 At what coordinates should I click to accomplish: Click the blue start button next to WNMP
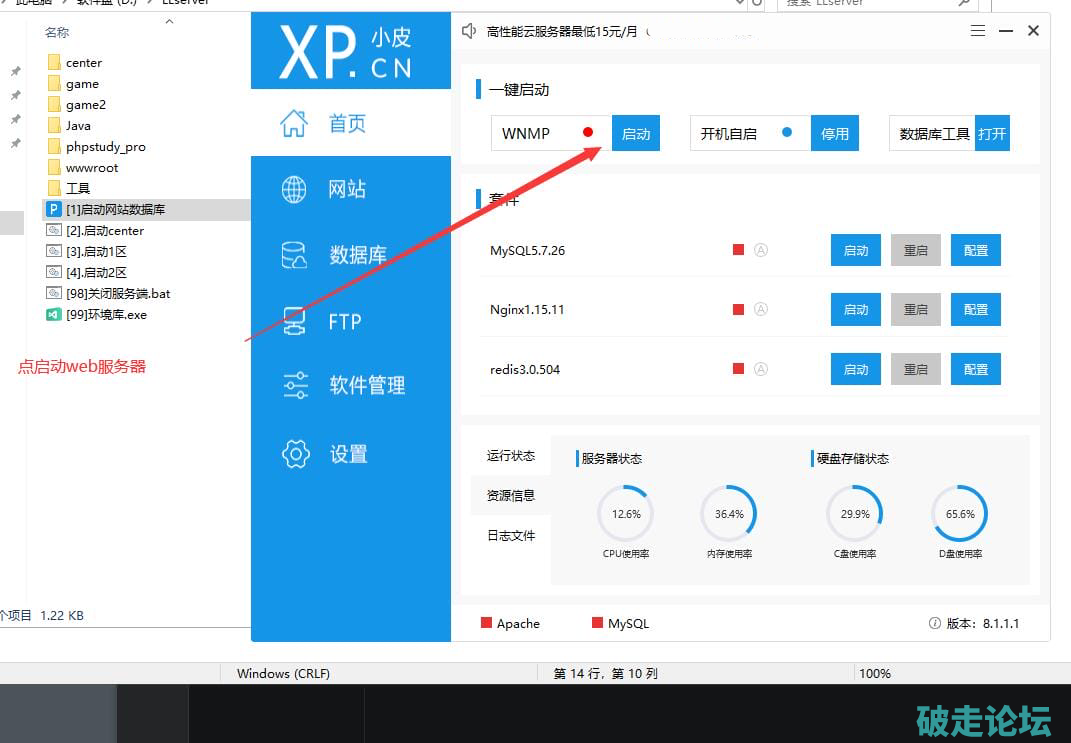636,133
